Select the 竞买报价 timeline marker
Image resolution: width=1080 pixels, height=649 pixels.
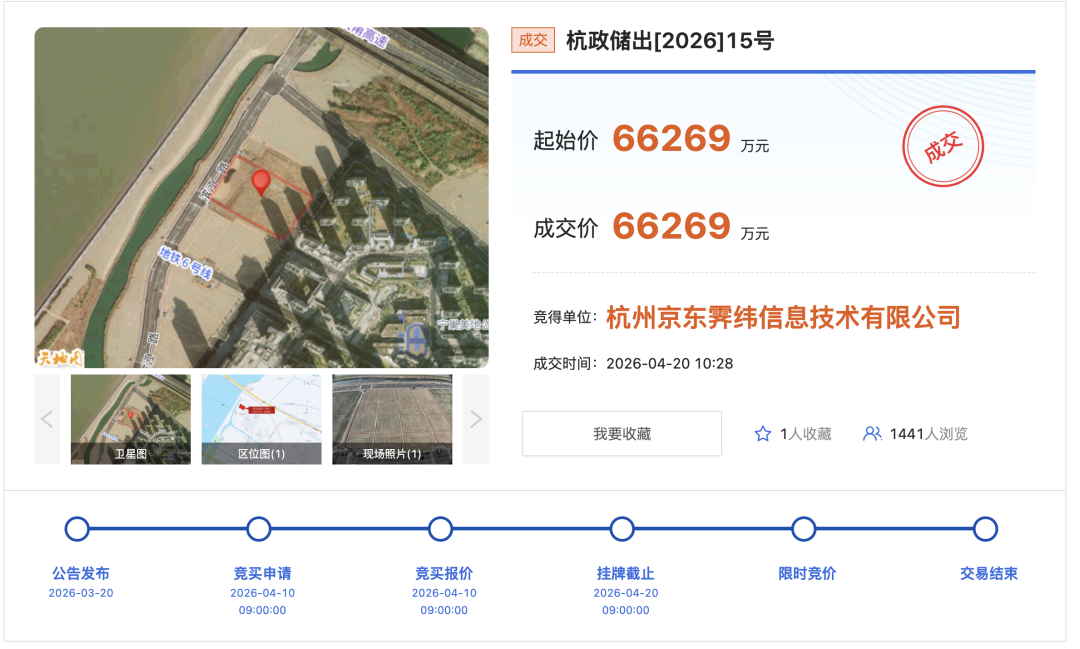440,529
